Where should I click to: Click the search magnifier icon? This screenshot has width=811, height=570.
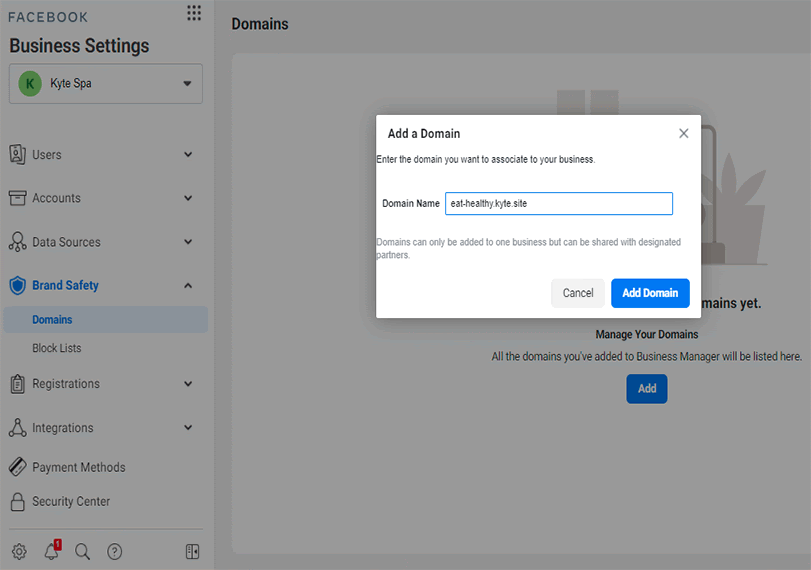(x=82, y=551)
